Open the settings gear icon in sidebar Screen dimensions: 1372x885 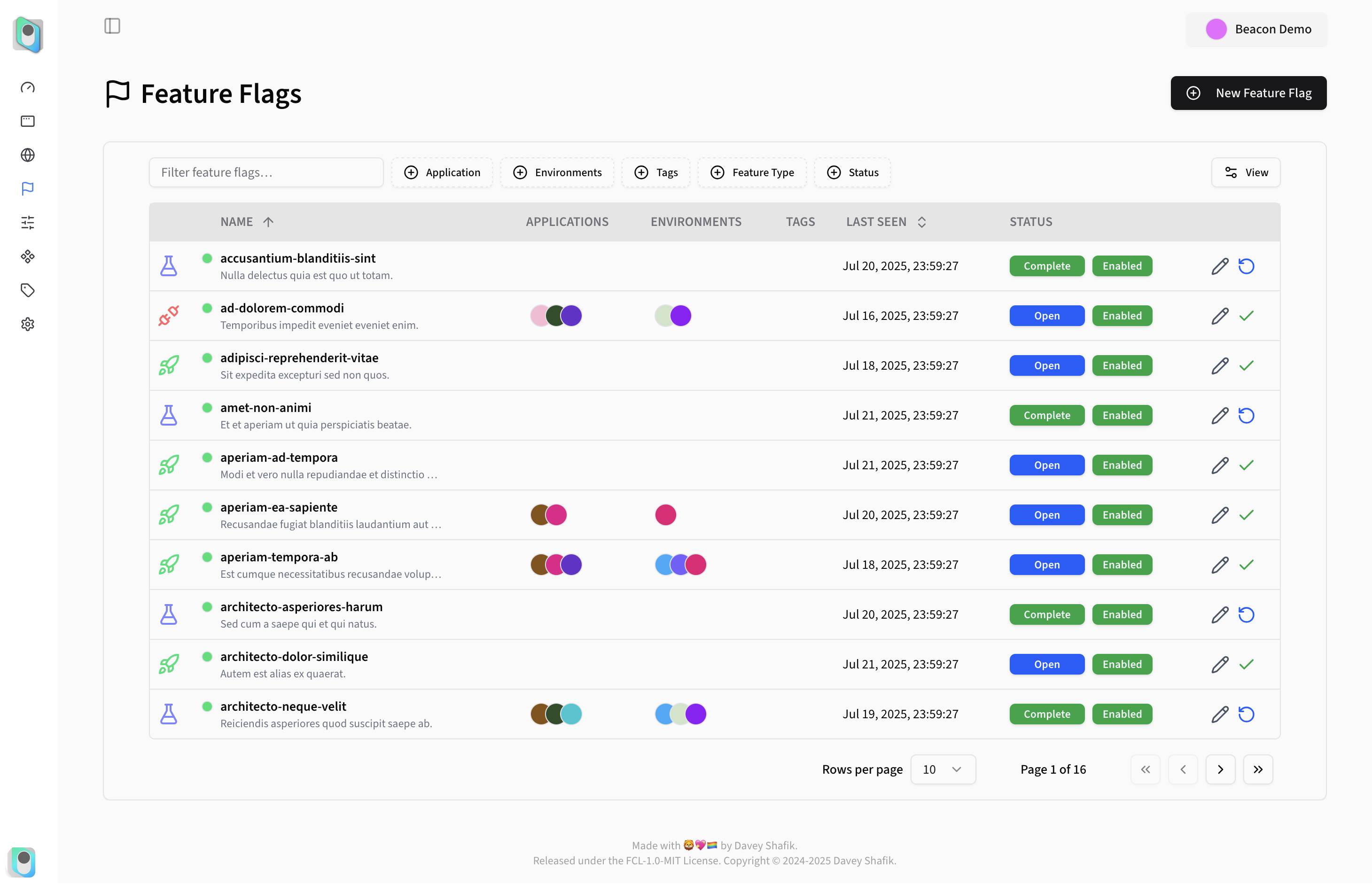(28, 324)
